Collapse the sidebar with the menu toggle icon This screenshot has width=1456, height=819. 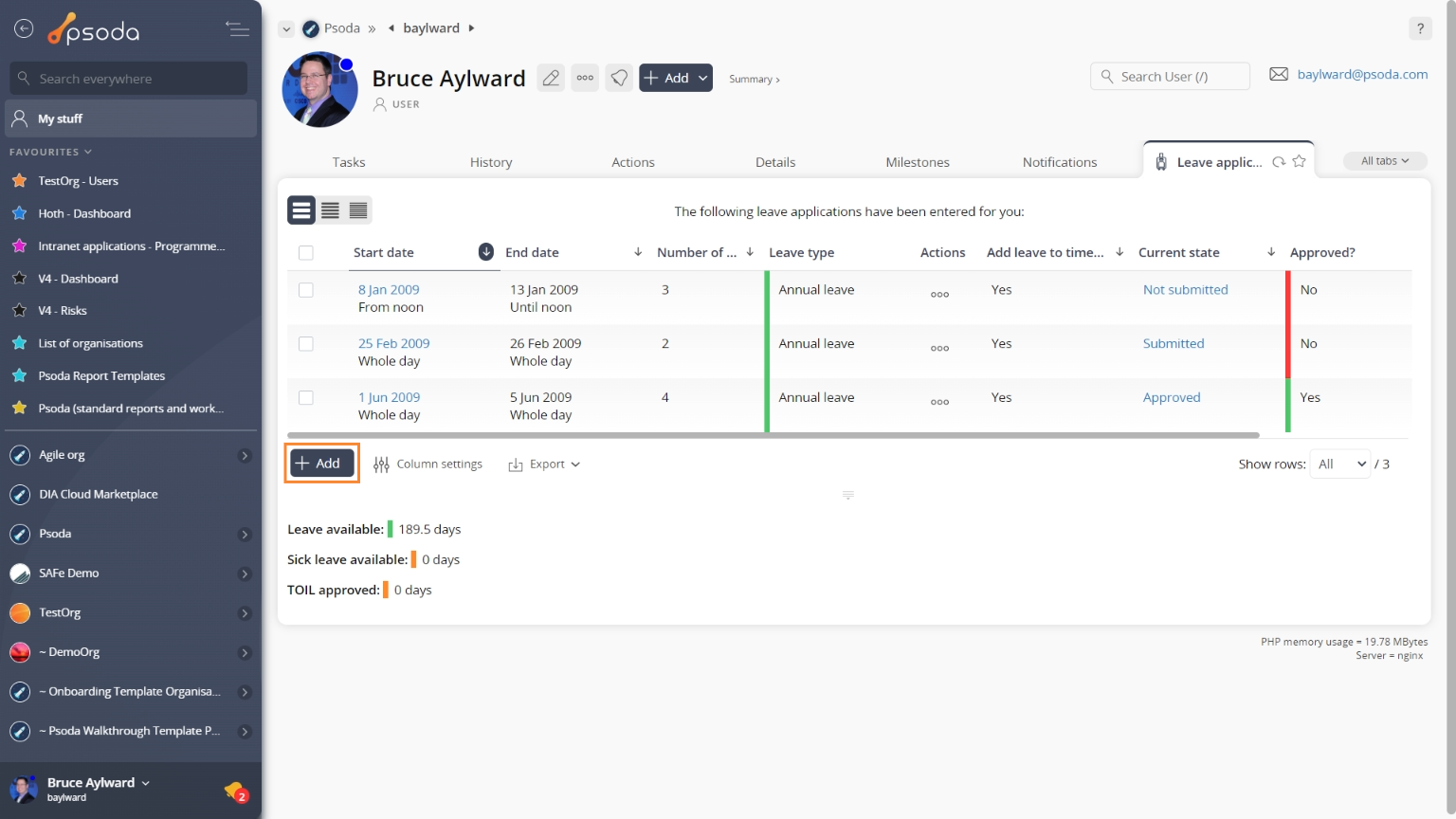[x=237, y=29]
